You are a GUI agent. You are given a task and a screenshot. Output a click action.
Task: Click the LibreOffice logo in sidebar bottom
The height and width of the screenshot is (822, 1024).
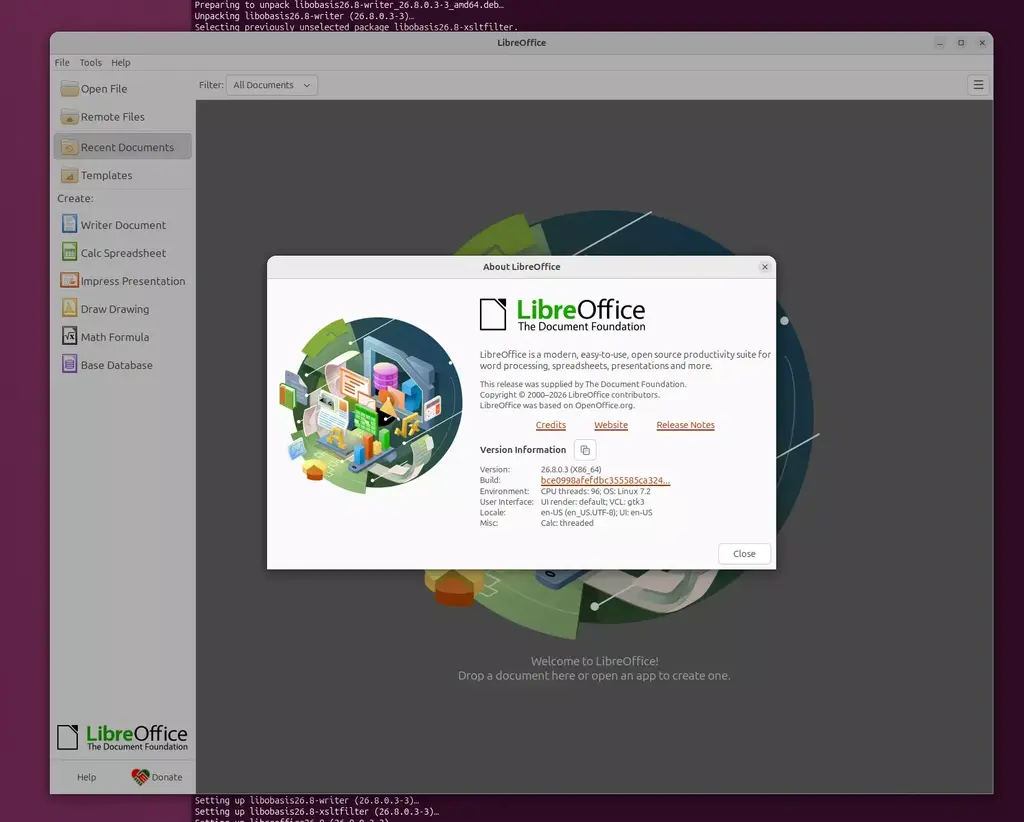(x=122, y=738)
